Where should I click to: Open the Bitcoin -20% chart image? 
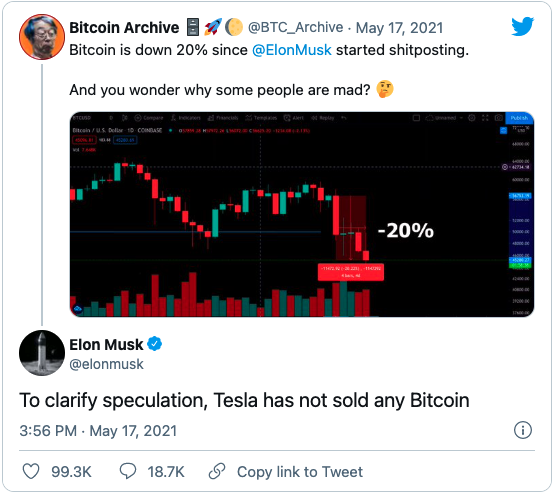pos(302,214)
